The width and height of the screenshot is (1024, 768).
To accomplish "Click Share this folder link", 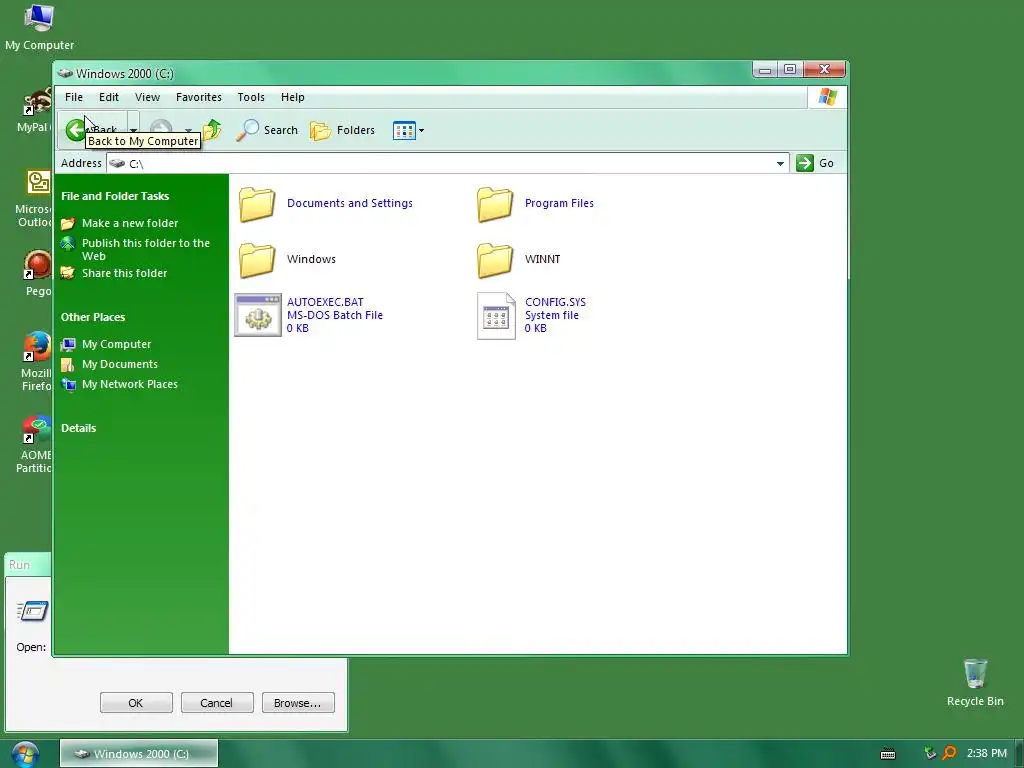I will (124, 273).
